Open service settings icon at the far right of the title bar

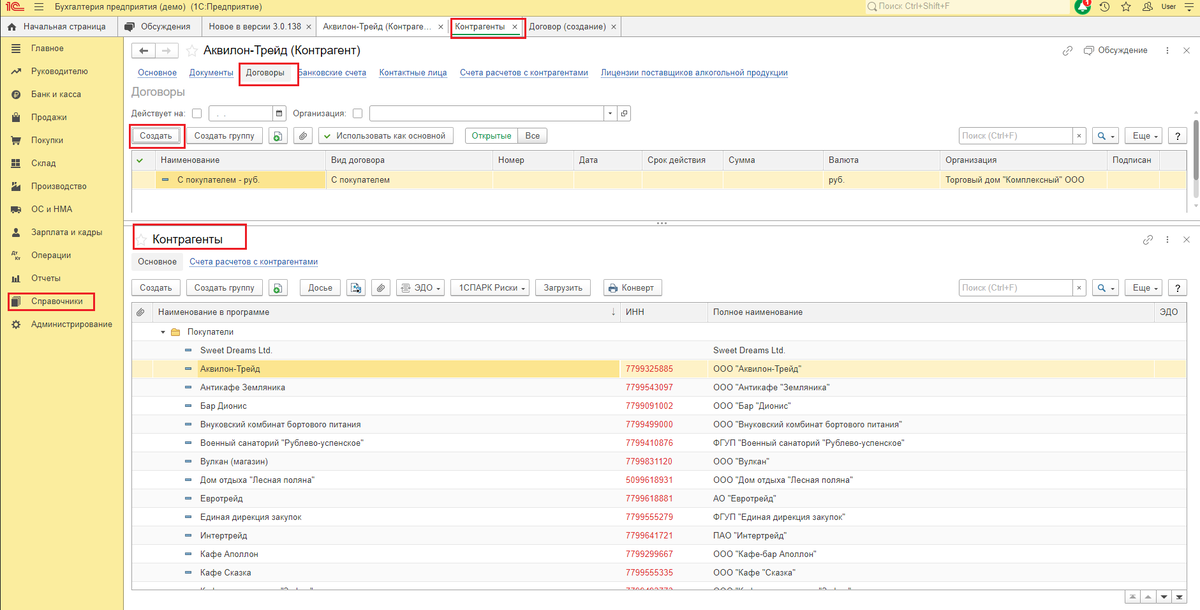click(1189, 7)
